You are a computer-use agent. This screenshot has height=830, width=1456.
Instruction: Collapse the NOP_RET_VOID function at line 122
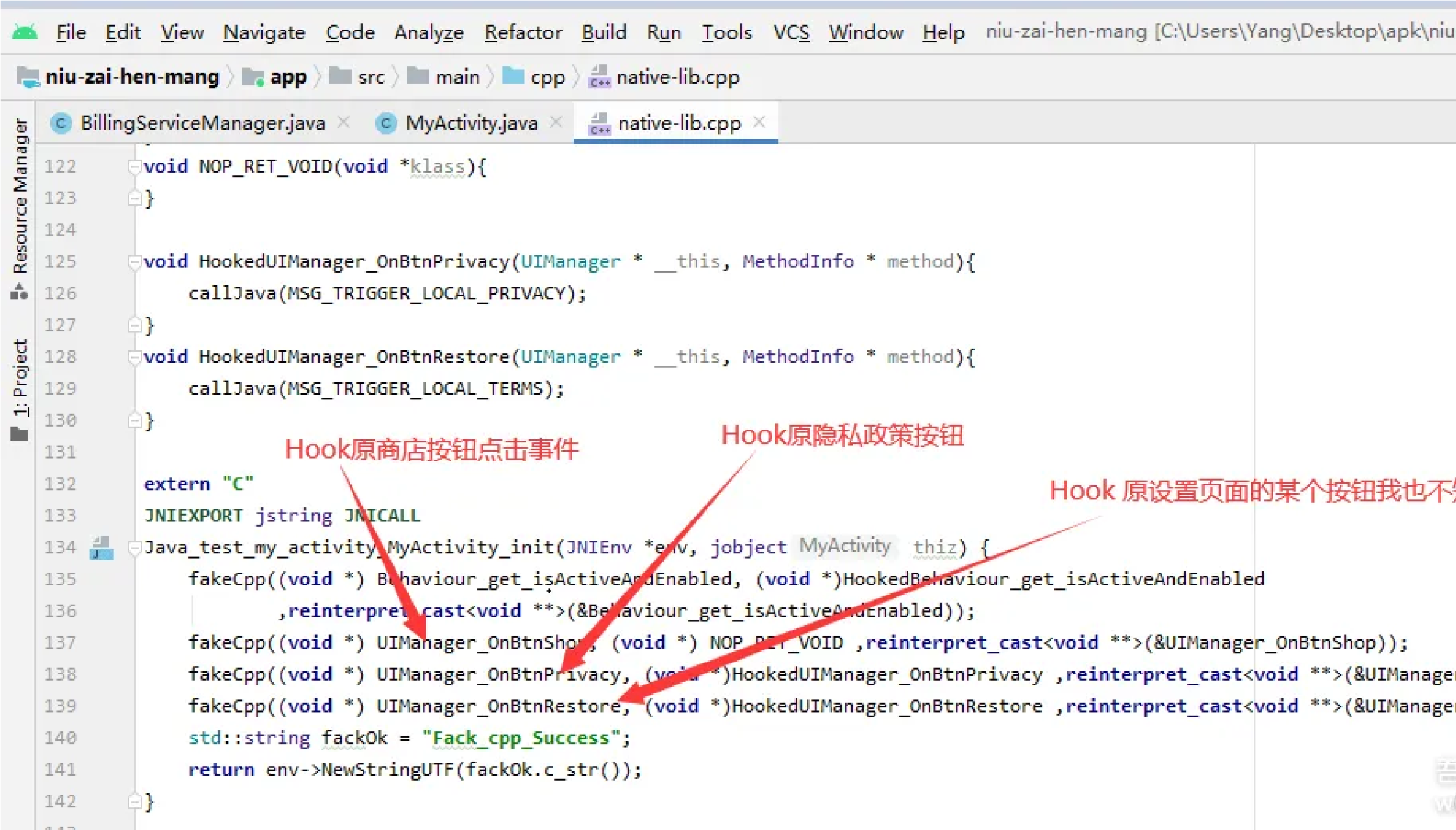[134, 167]
